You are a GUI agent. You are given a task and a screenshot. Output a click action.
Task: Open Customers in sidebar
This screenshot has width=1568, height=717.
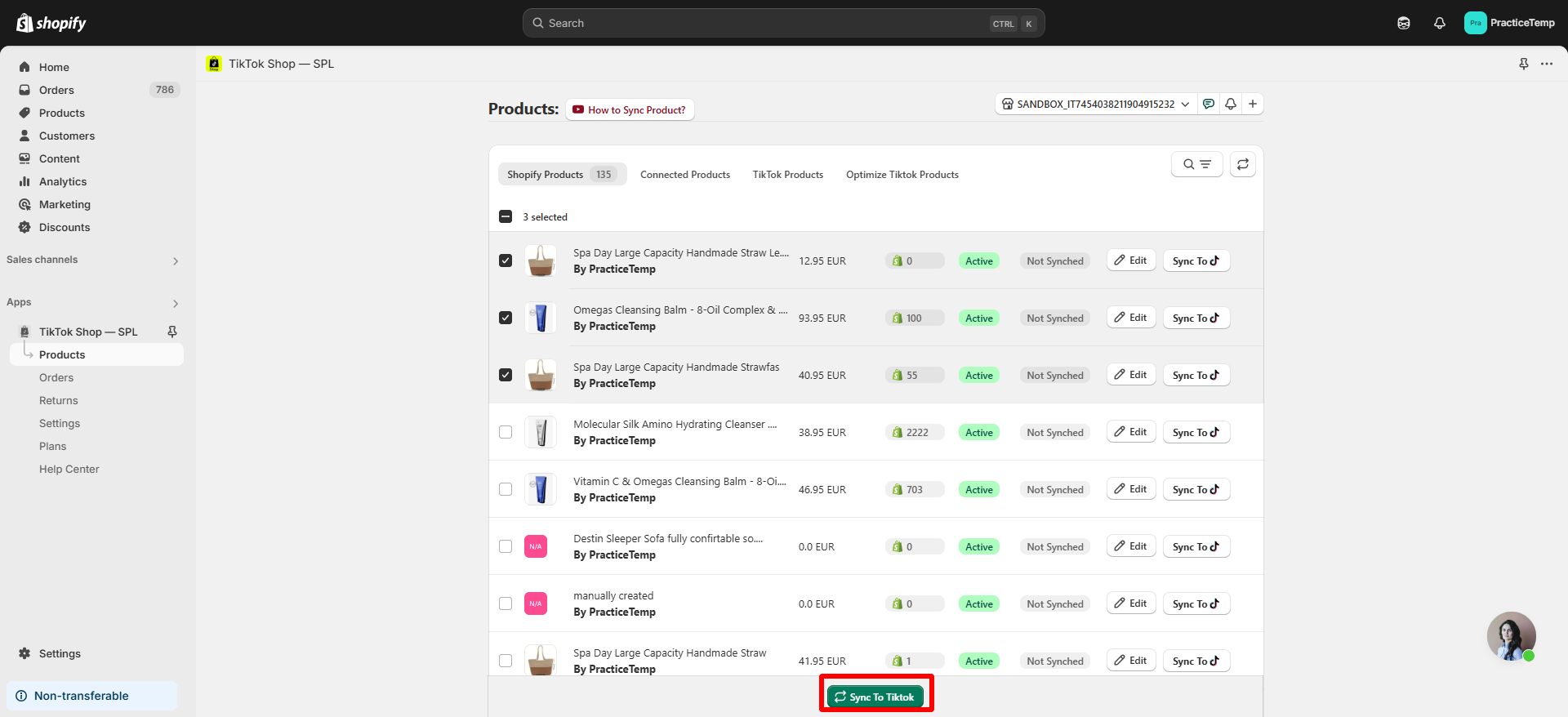[x=96, y=136]
